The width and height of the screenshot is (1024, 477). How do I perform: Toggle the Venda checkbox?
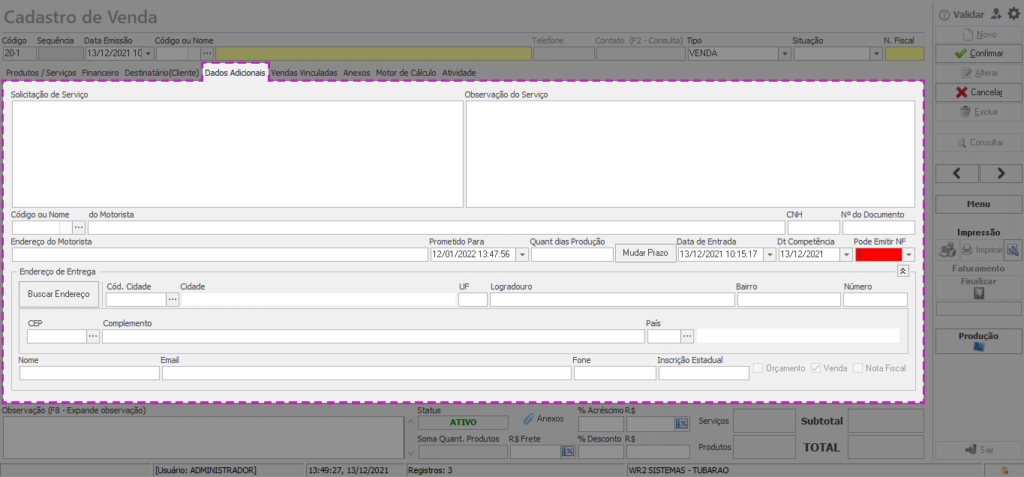pyautogui.click(x=816, y=368)
